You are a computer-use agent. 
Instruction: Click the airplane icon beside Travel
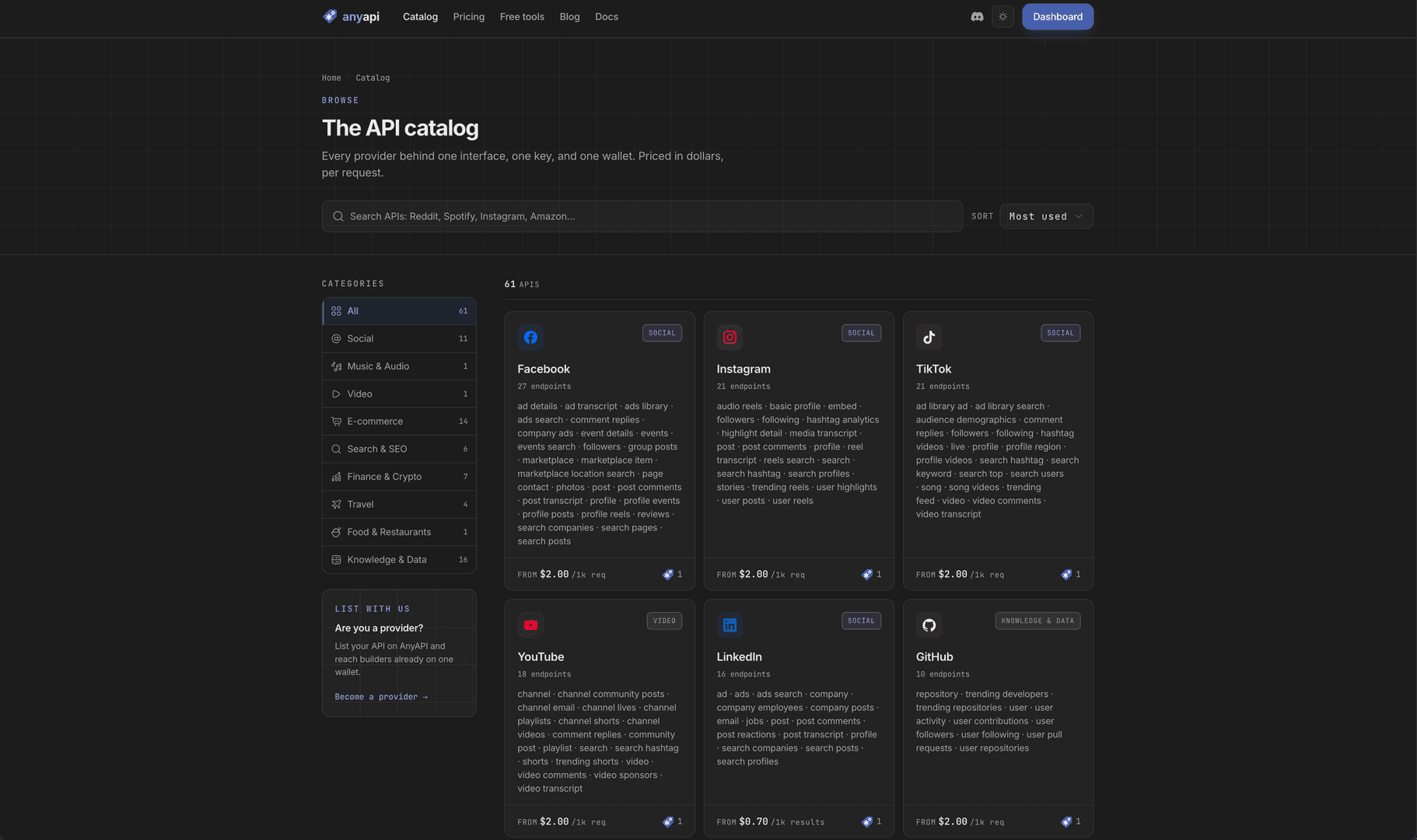(x=336, y=505)
